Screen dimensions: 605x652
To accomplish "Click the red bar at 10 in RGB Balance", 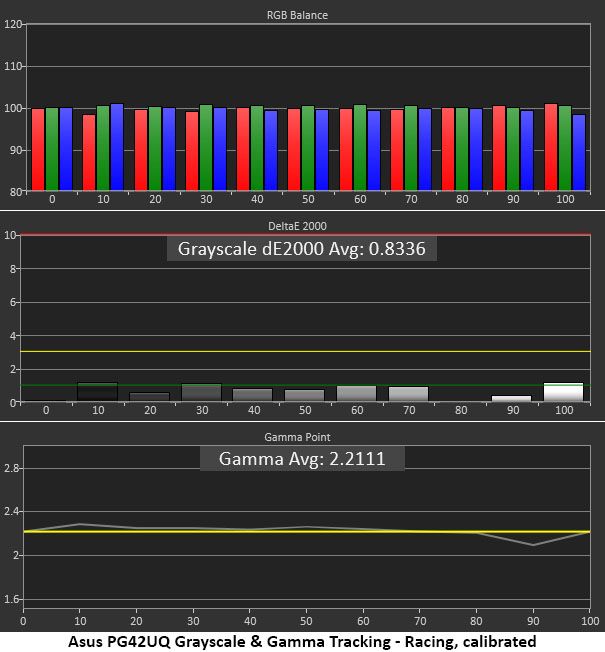I will coord(89,153).
